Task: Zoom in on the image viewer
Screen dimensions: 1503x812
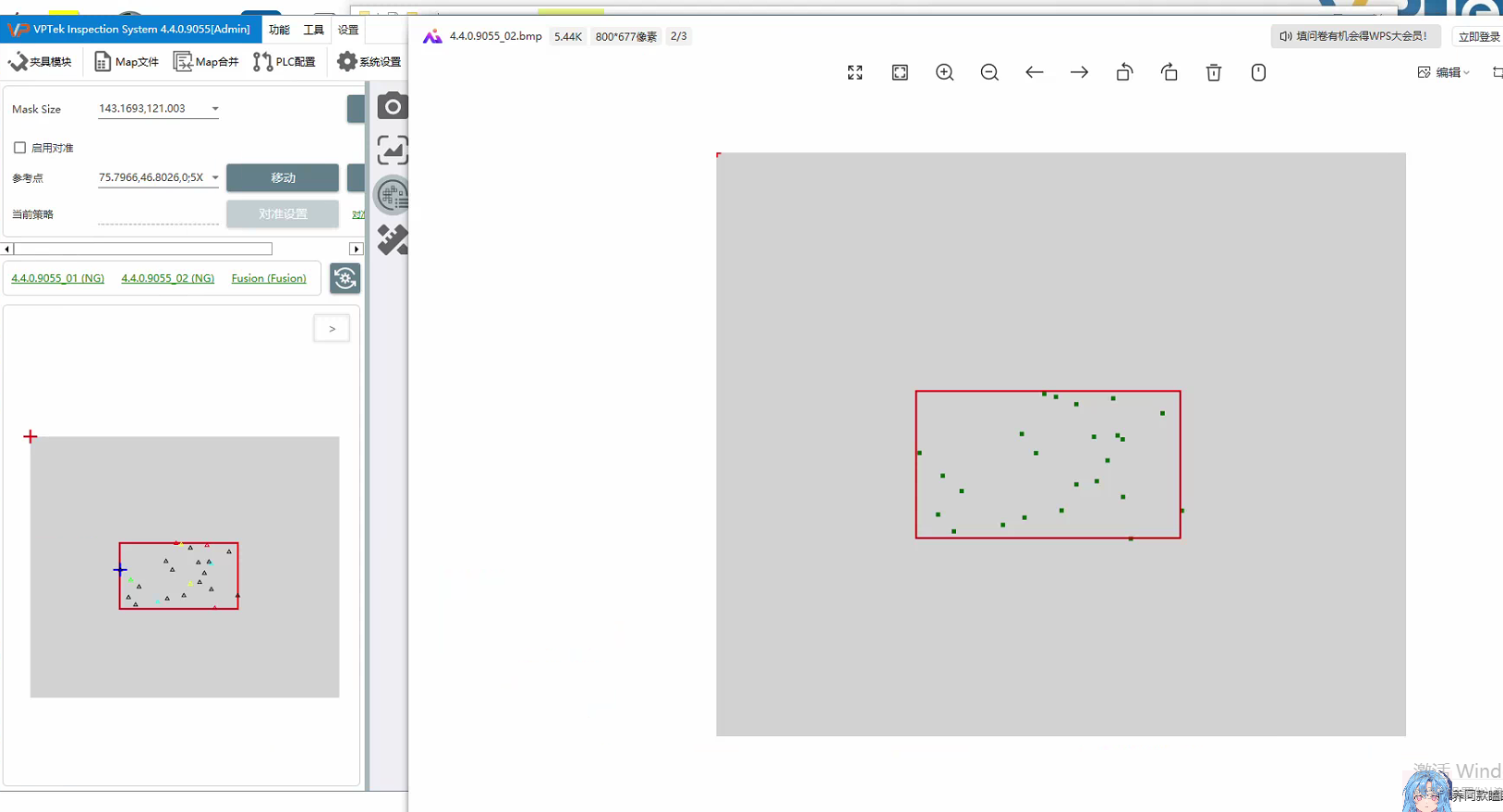Action: point(944,73)
